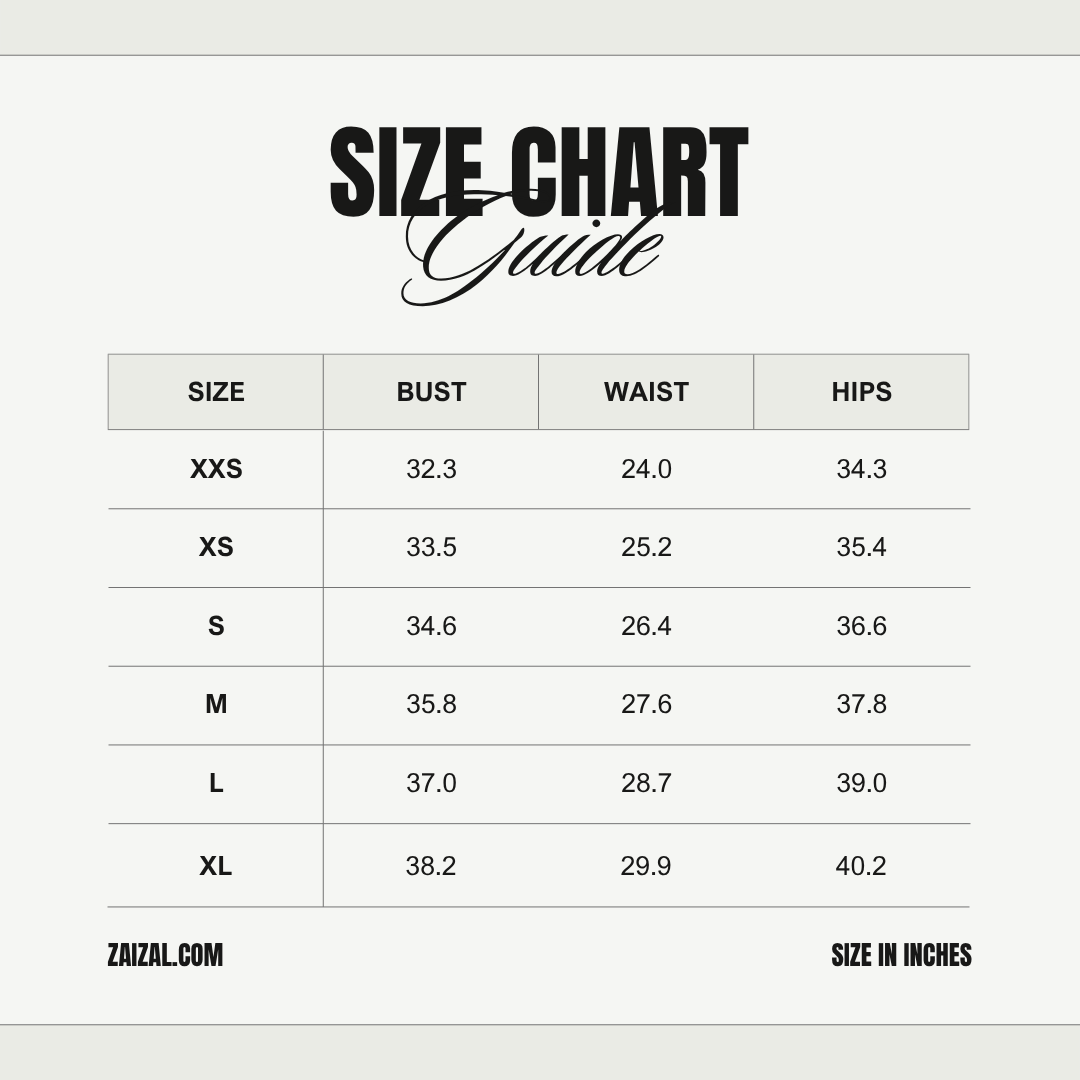Image resolution: width=1080 pixels, height=1080 pixels.
Task: Select the XS size row label
Action: pyautogui.click(x=216, y=547)
